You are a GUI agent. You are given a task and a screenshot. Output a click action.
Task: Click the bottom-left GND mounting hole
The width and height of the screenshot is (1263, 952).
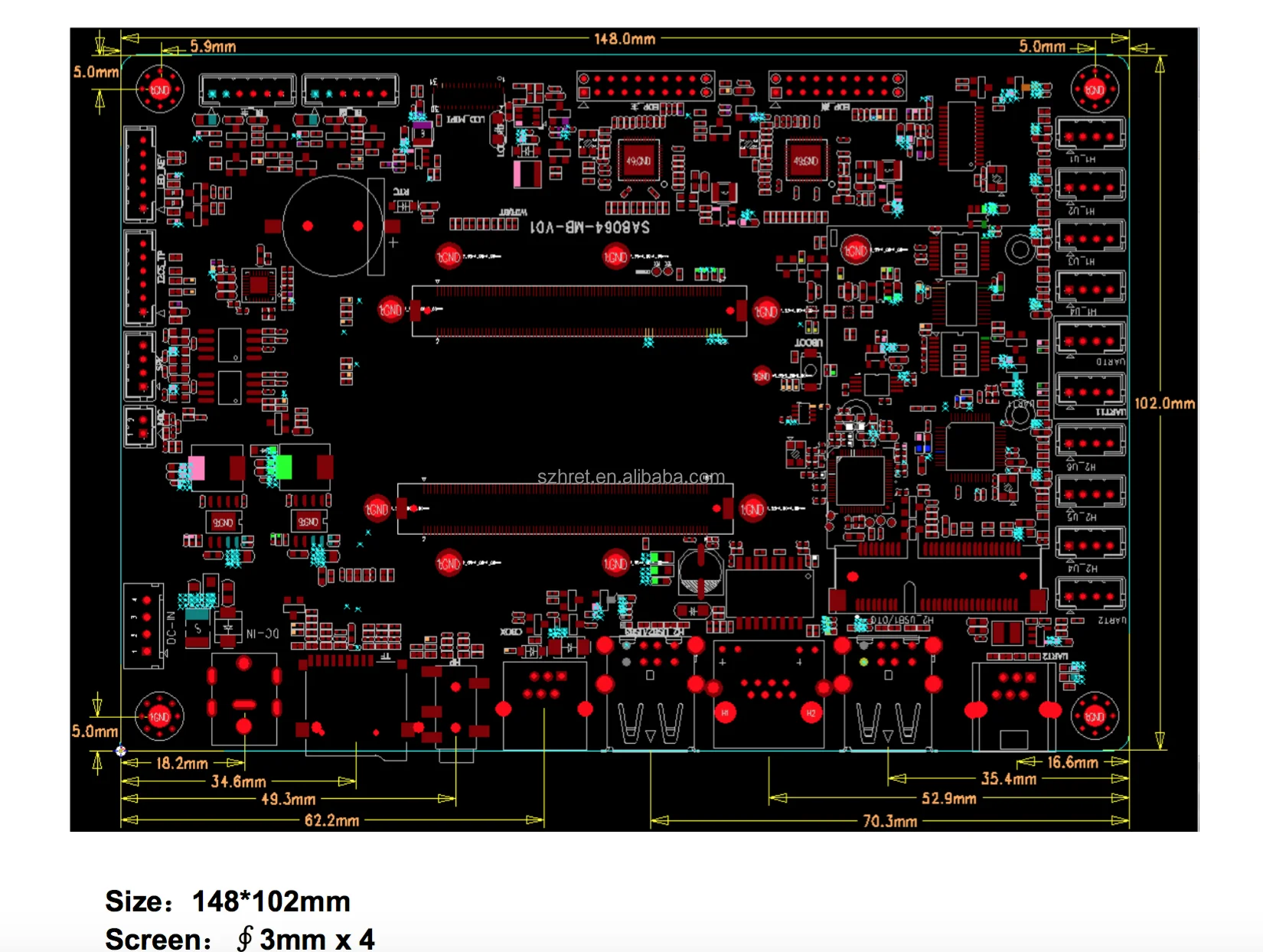coord(159,716)
